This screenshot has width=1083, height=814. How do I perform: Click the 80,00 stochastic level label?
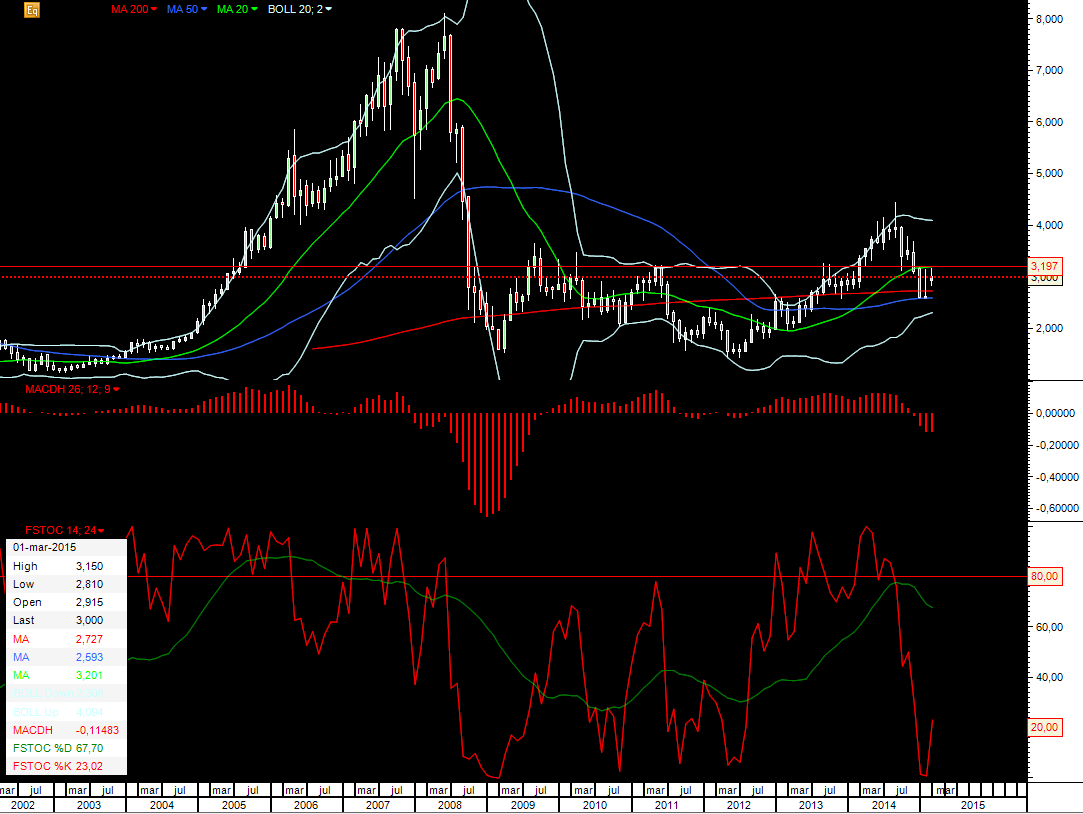tap(1044, 576)
